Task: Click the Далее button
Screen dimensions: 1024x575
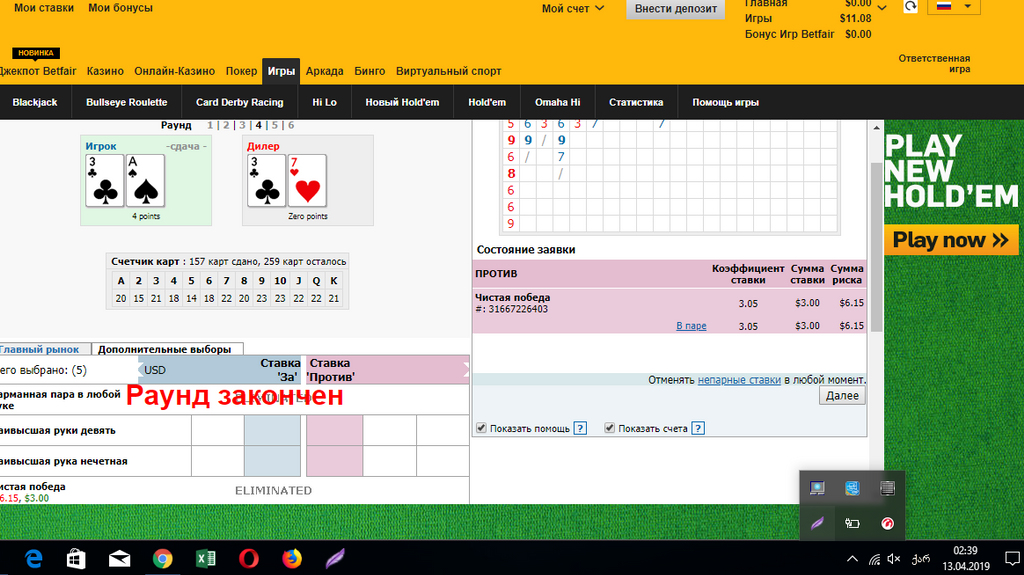Action: (x=842, y=396)
